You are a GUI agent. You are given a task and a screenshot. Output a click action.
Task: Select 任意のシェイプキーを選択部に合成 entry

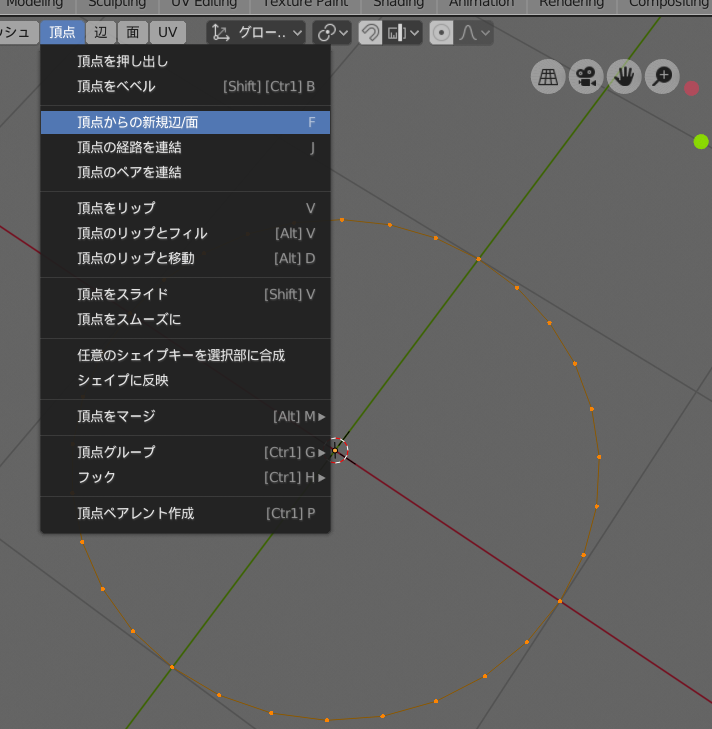[186, 355]
